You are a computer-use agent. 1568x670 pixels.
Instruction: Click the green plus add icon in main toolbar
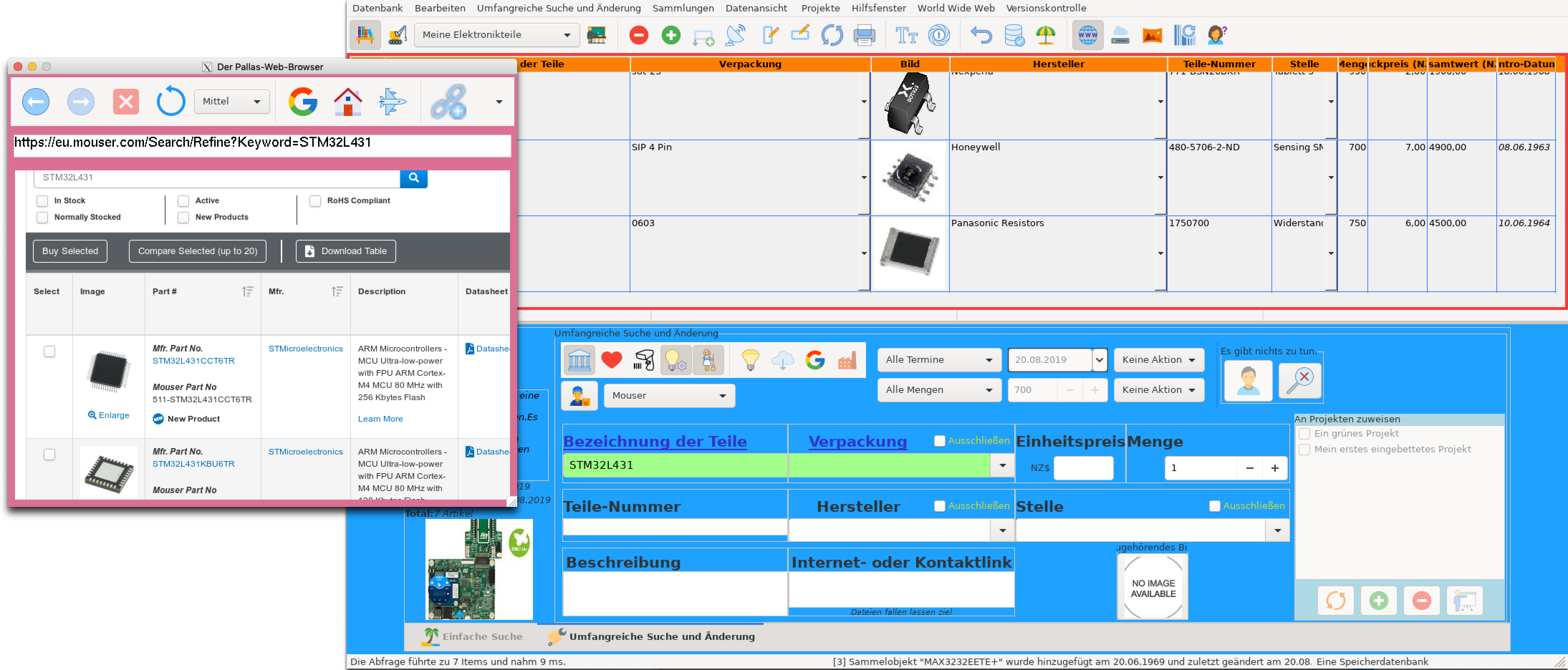[671, 35]
